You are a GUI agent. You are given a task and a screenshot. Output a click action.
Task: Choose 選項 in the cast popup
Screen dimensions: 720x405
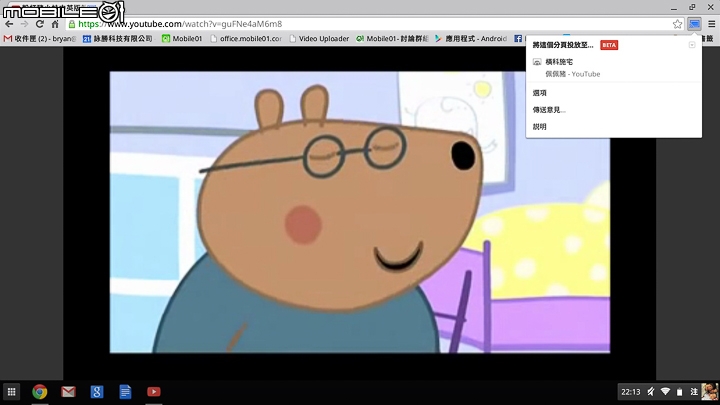(540, 93)
